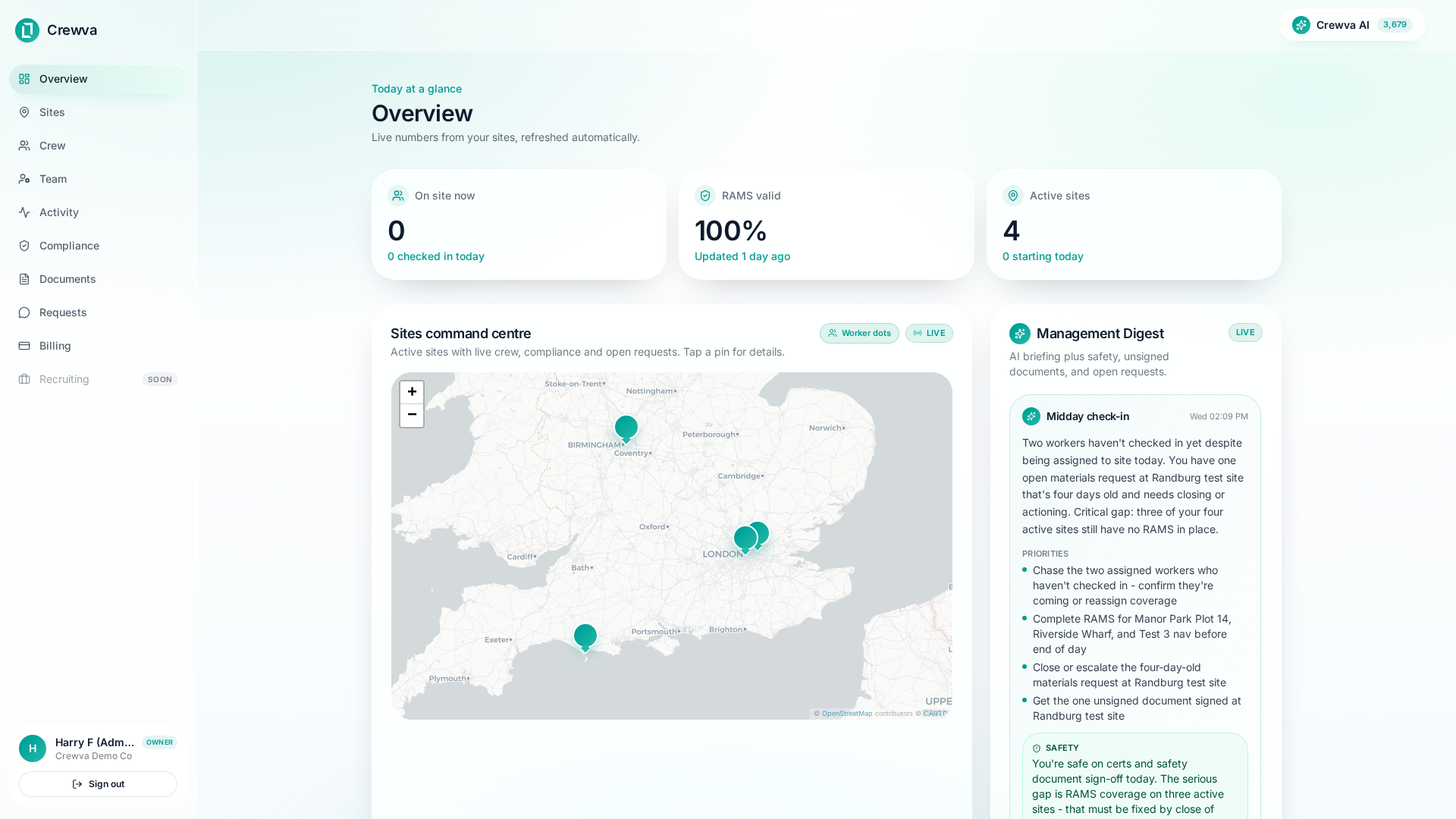This screenshot has height=819, width=1456.
Task: Select Team in sidebar
Action: [x=98, y=179]
